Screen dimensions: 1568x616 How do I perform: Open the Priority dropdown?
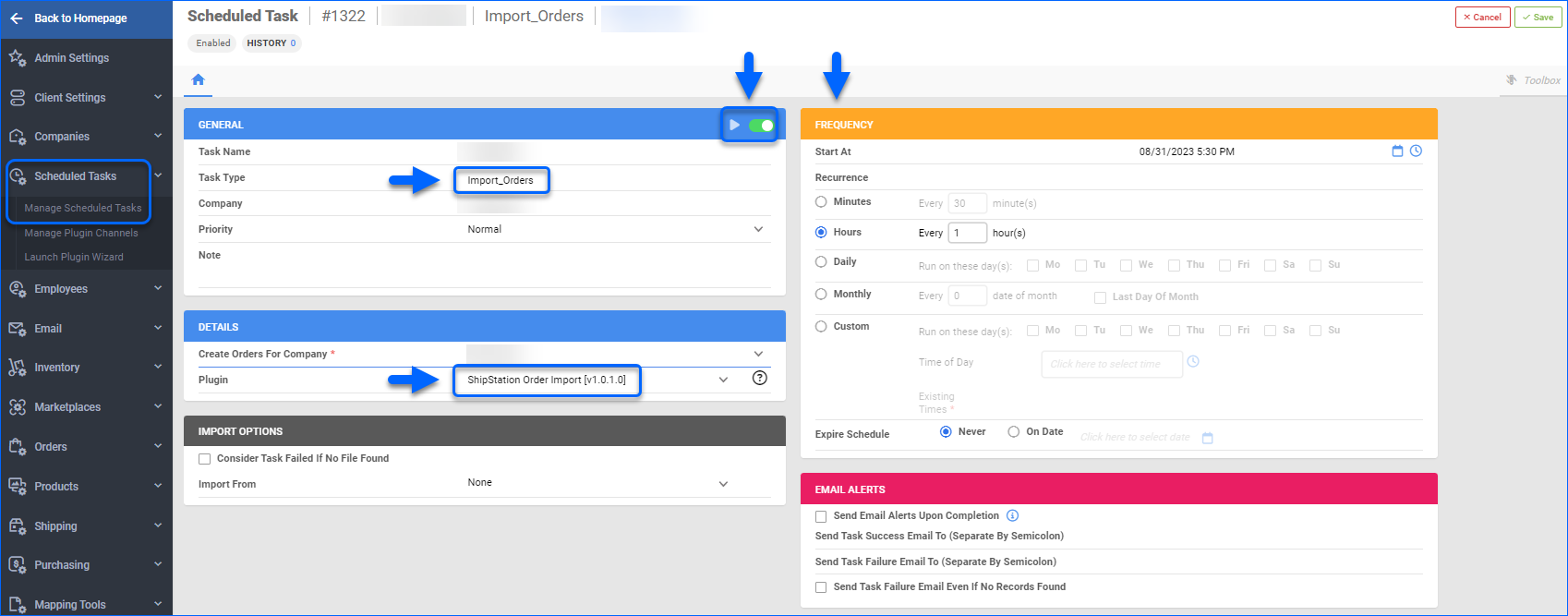(758, 229)
